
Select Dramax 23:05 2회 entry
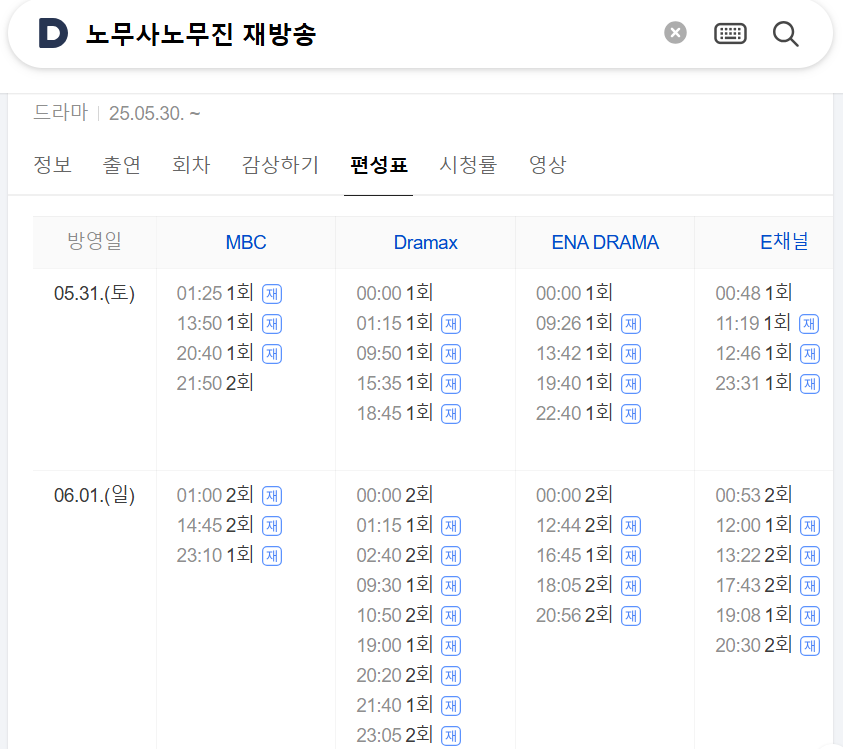pyautogui.click(x=395, y=735)
